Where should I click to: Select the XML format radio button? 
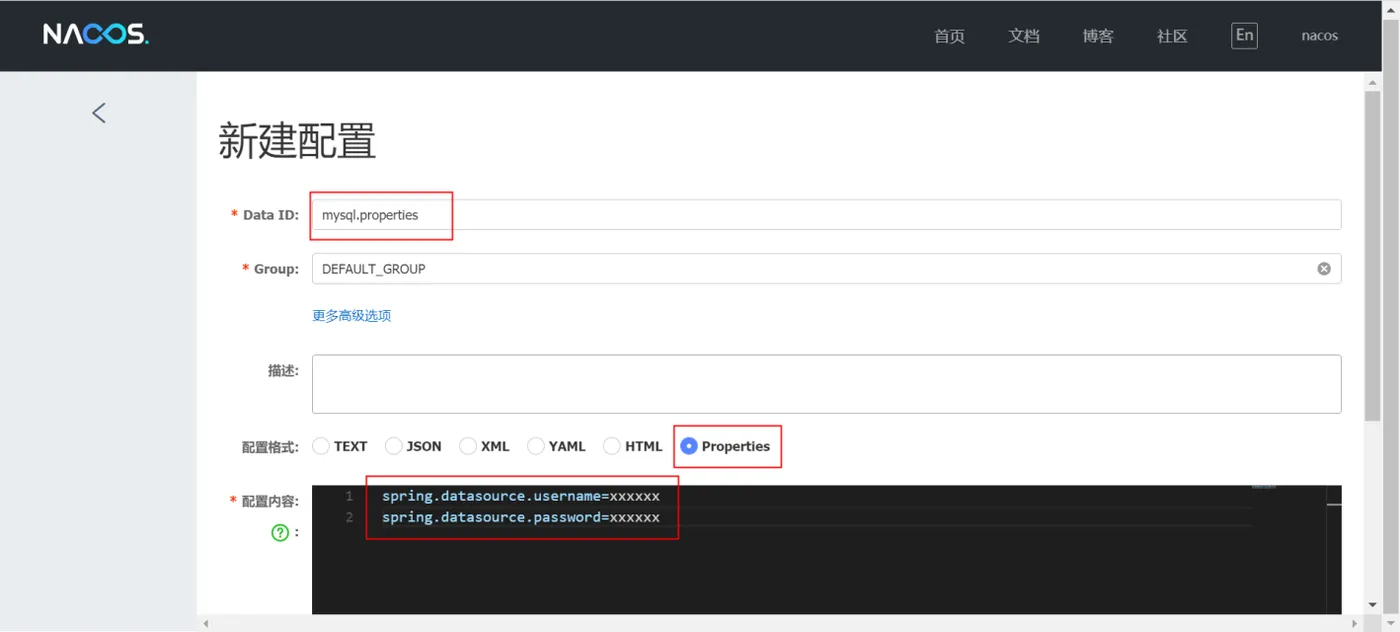tap(468, 446)
